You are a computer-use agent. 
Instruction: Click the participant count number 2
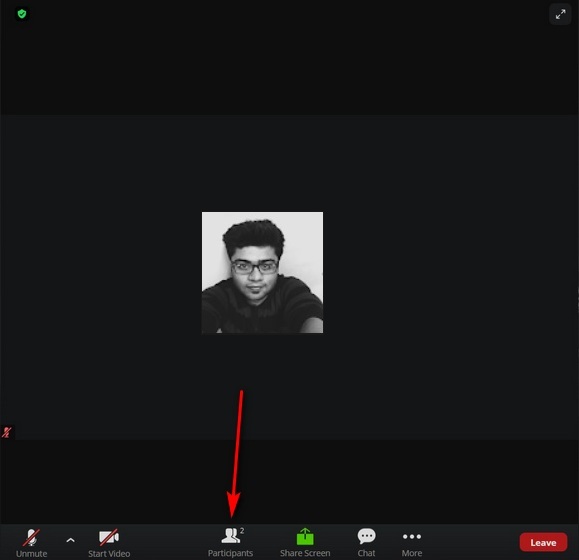[242, 530]
